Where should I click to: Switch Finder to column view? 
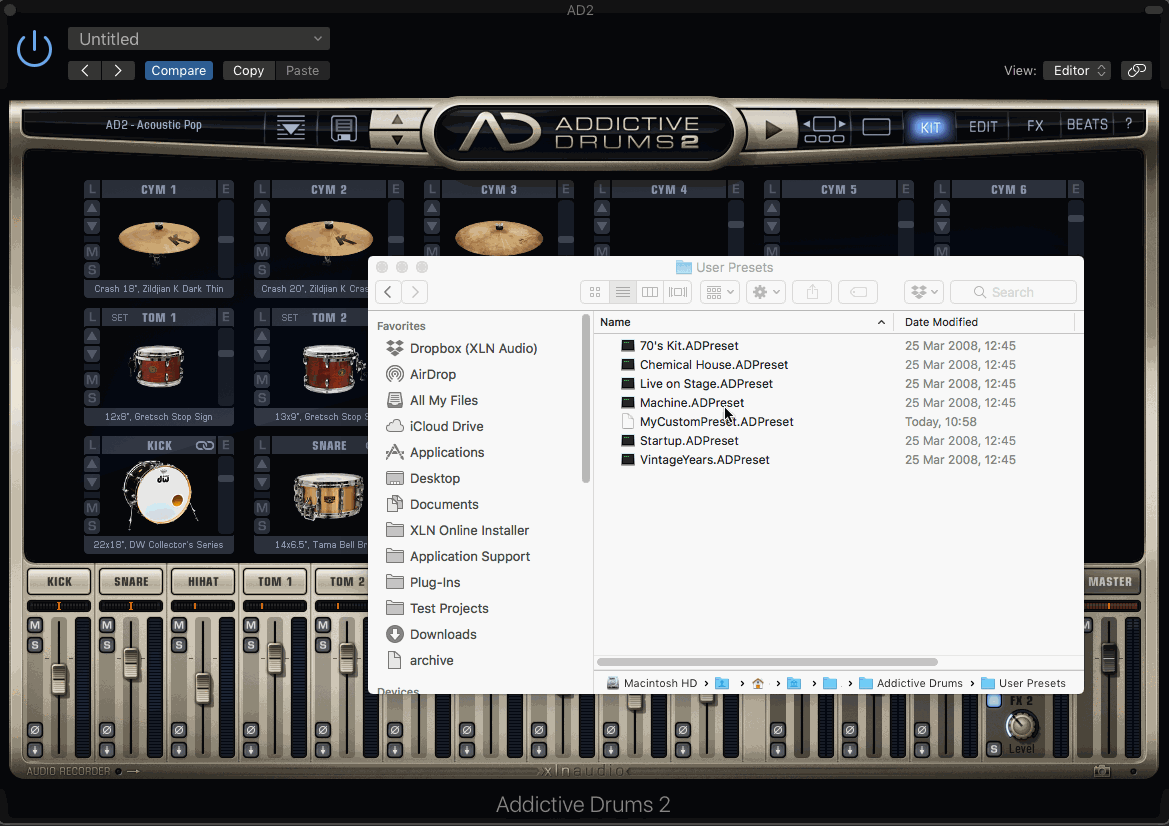[650, 292]
